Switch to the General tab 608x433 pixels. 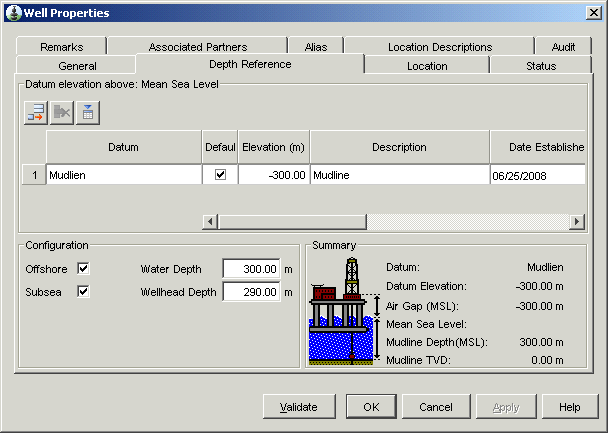pos(77,66)
